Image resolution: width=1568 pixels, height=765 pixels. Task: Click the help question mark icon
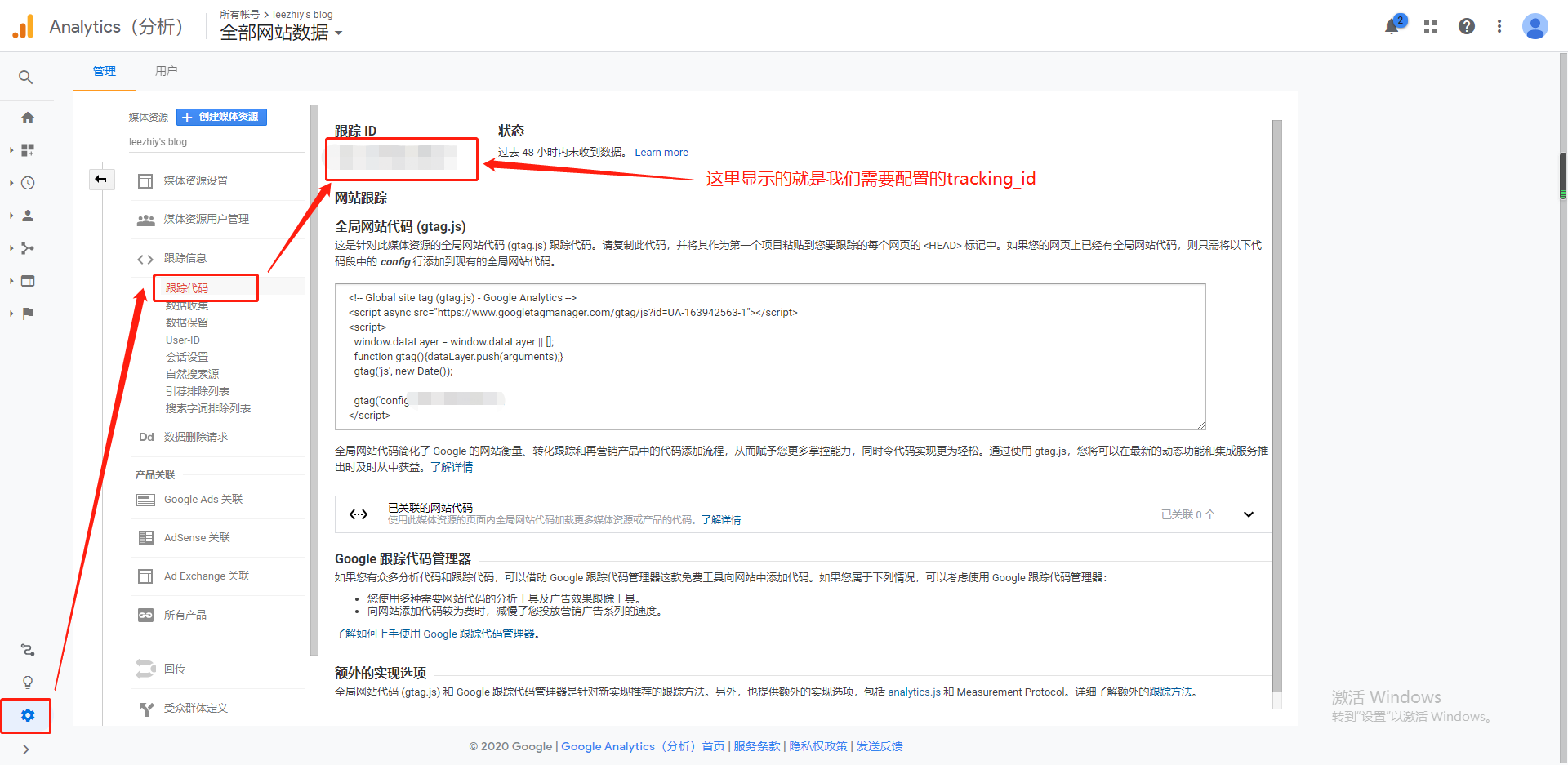pyautogui.click(x=1467, y=26)
